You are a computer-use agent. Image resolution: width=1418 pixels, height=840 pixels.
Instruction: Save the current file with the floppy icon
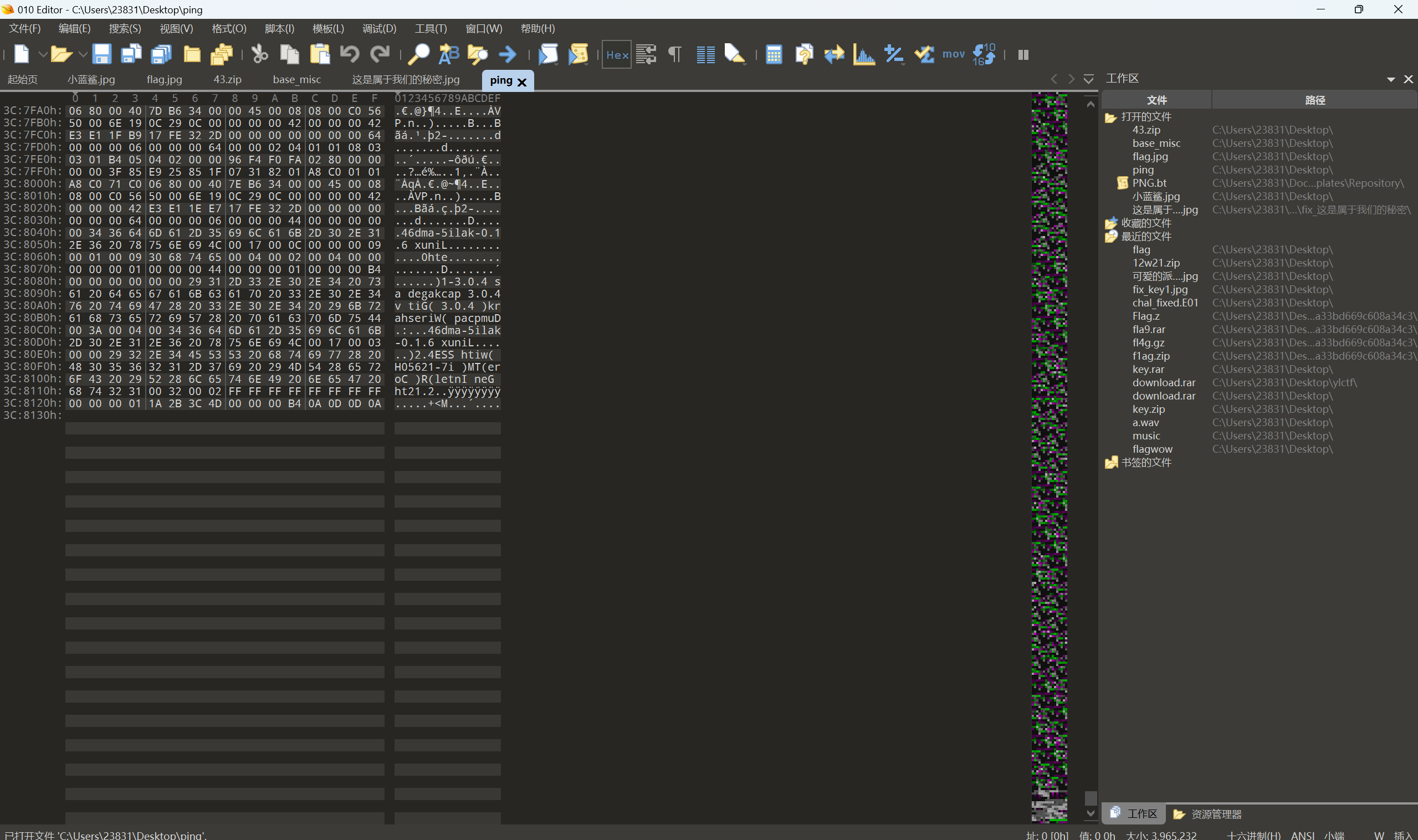101,54
